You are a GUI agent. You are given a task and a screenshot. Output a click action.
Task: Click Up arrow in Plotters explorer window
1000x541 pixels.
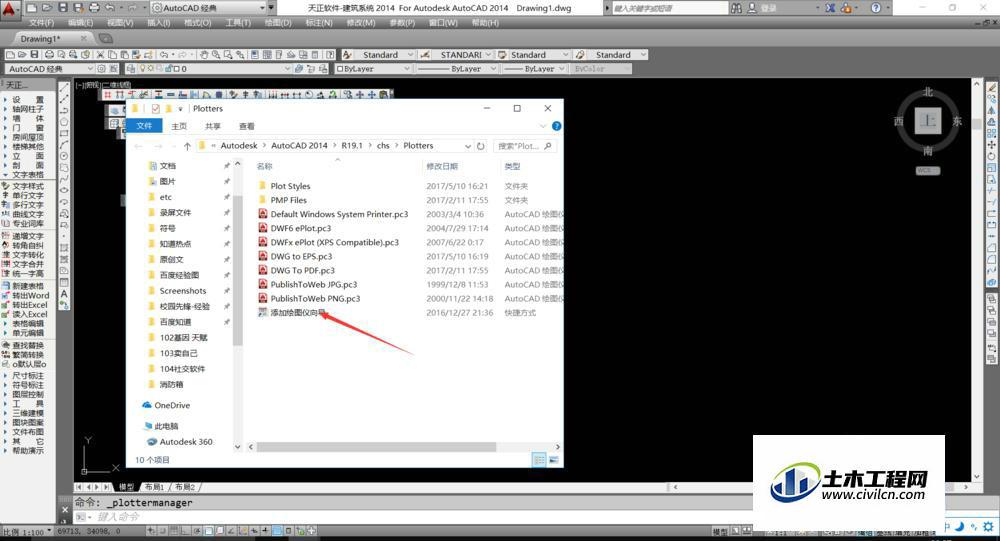187,146
